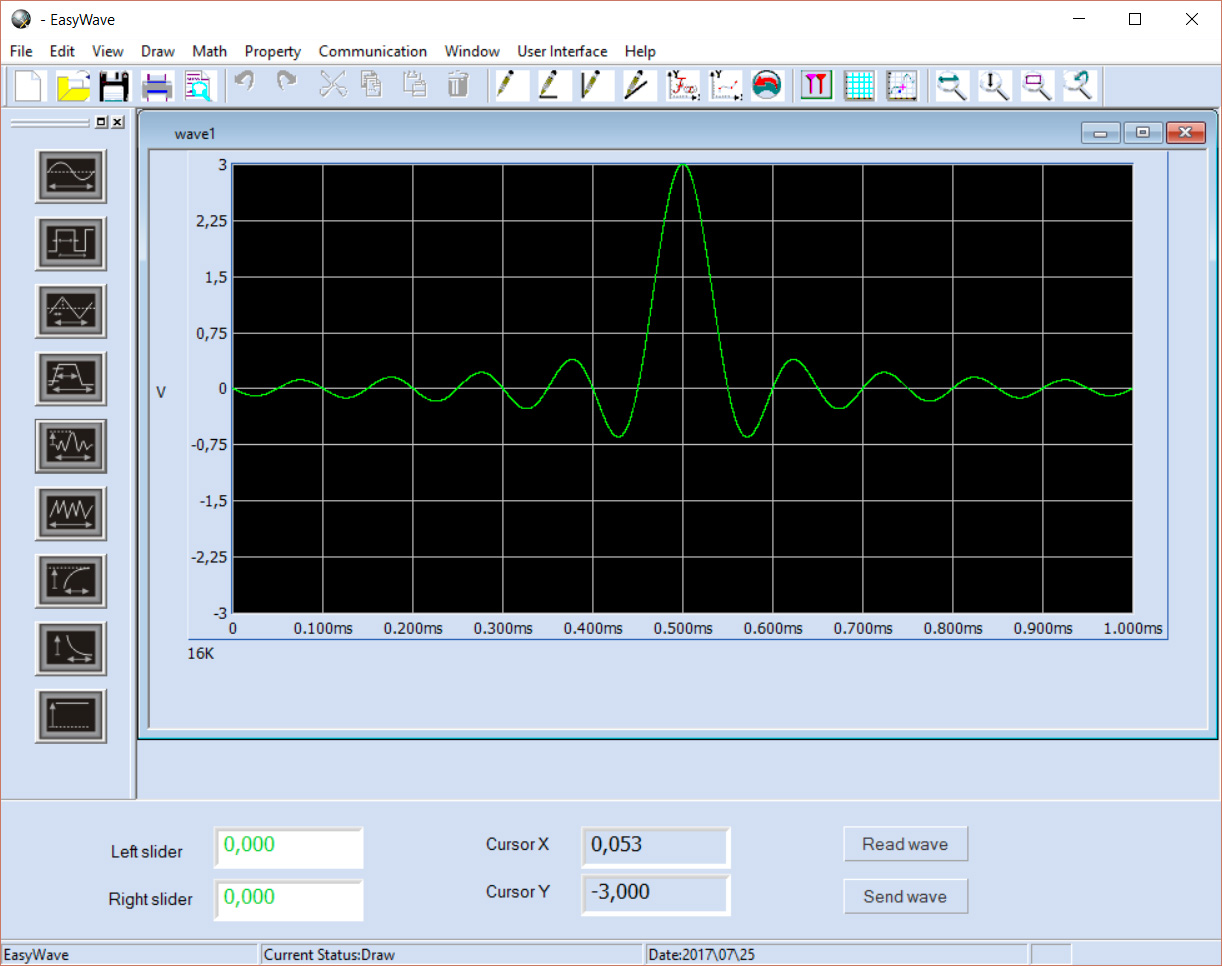This screenshot has width=1222, height=966.
Task: Open the Edit menu
Action: click(x=62, y=51)
